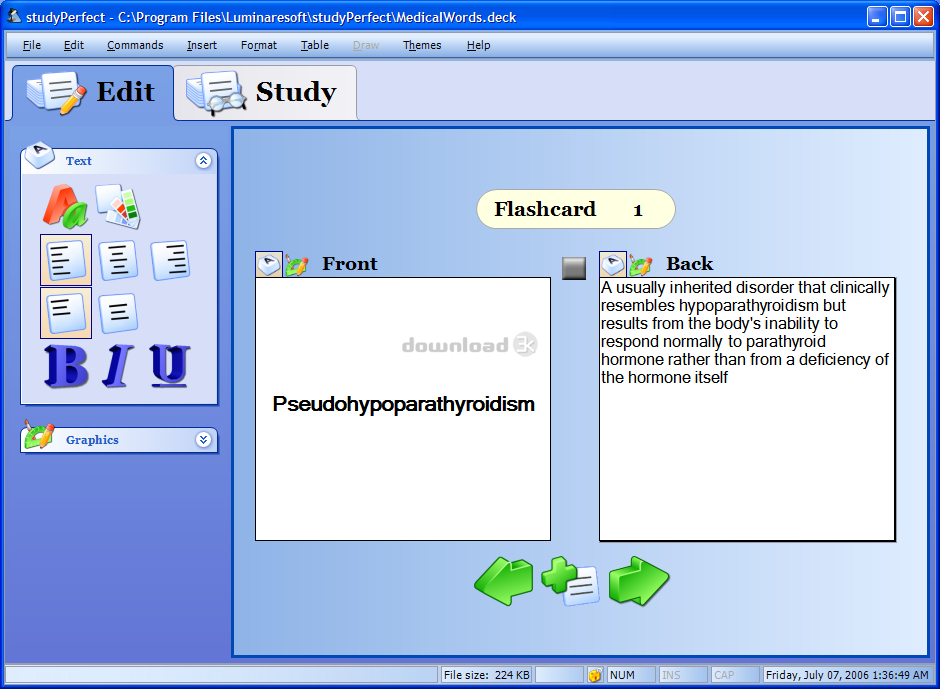The height and width of the screenshot is (689, 940).
Task: Click the date and time status entry
Action: tap(847, 675)
